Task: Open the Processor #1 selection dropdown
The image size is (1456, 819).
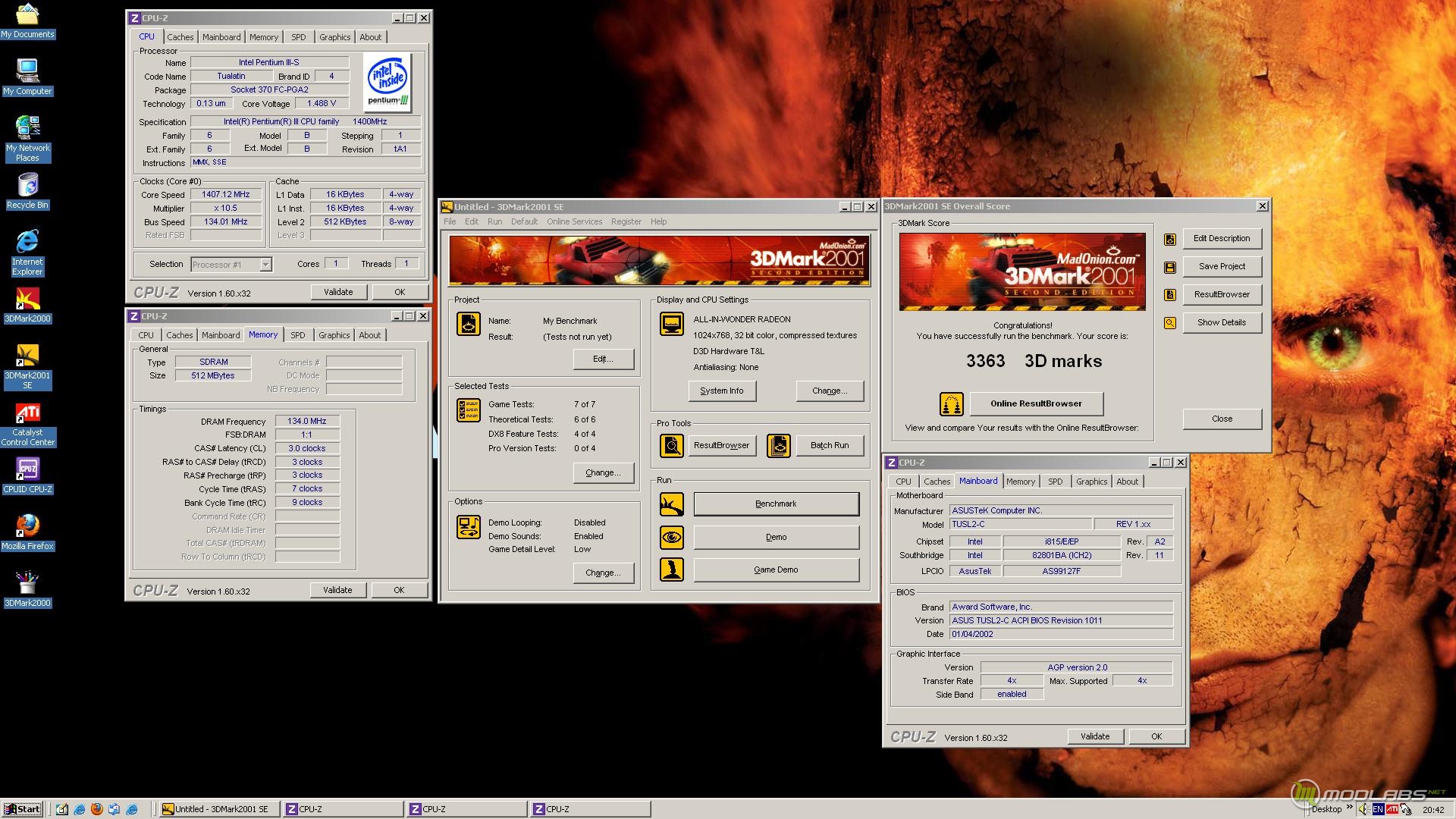Action: [x=265, y=265]
